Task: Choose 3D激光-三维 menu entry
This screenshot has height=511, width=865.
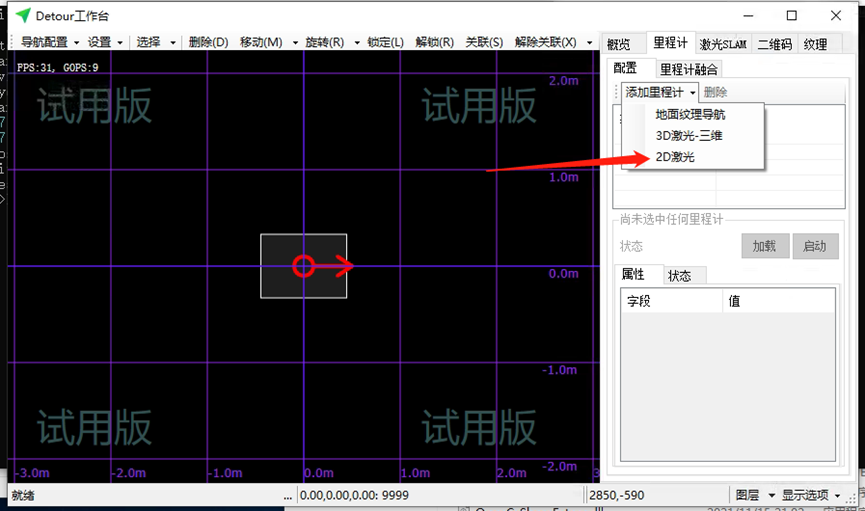Action: pyautogui.click(x=688, y=135)
